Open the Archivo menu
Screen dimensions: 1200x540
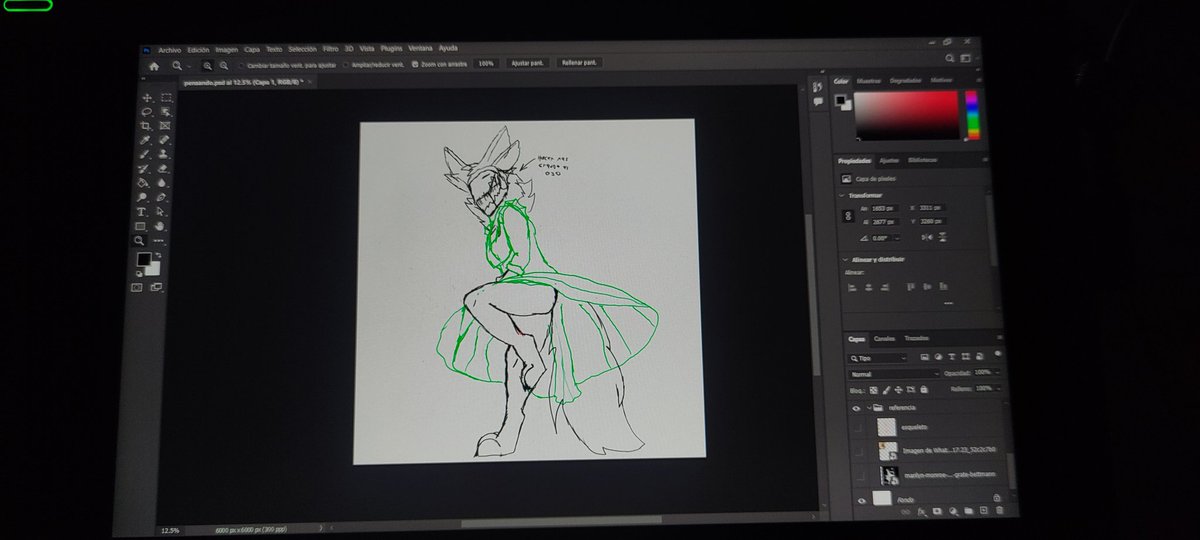[170, 50]
